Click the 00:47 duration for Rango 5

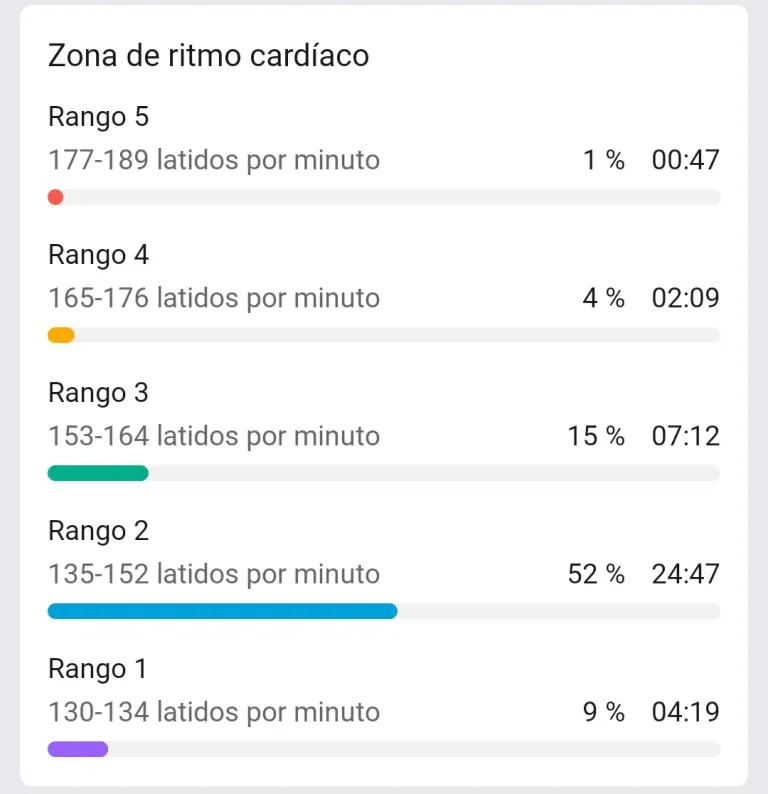[685, 160]
